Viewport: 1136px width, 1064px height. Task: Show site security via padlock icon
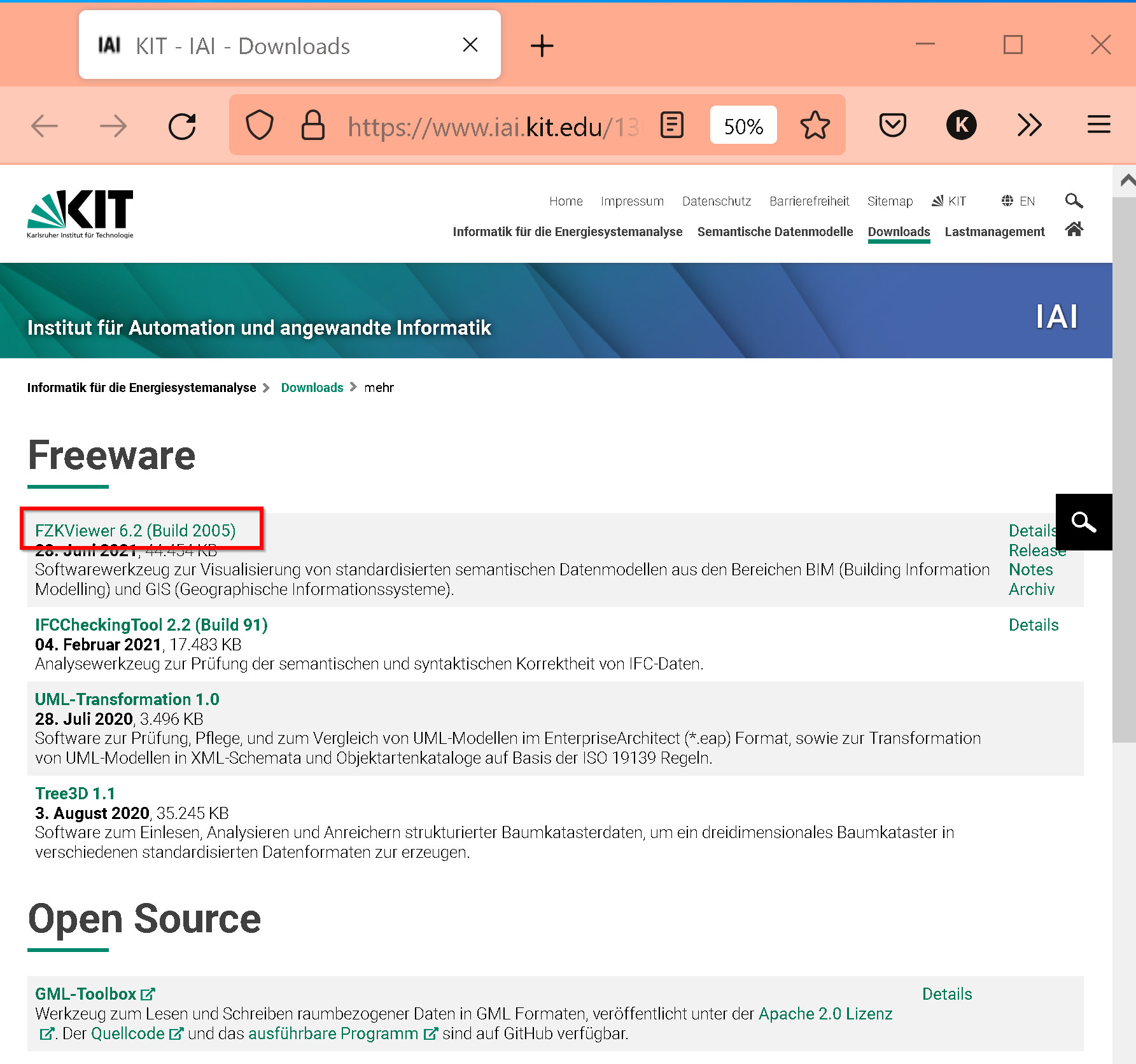point(312,125)
